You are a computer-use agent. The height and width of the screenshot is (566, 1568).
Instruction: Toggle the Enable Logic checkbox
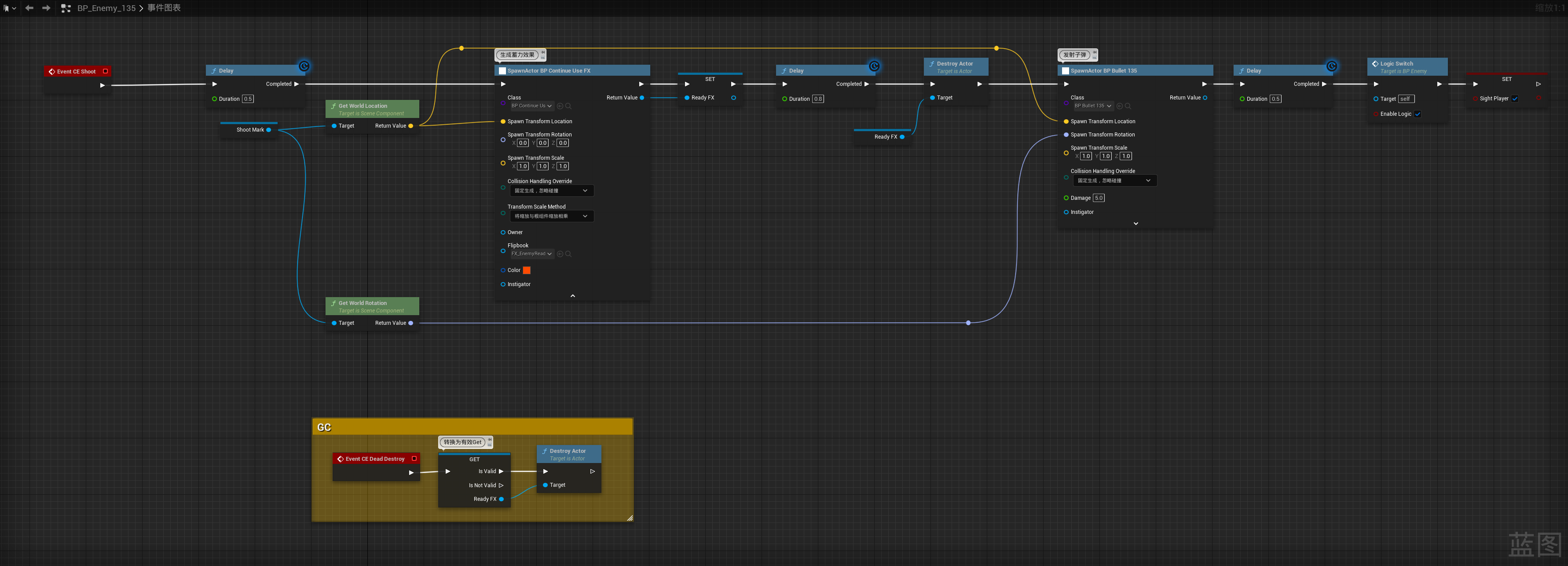[1417, 114]
